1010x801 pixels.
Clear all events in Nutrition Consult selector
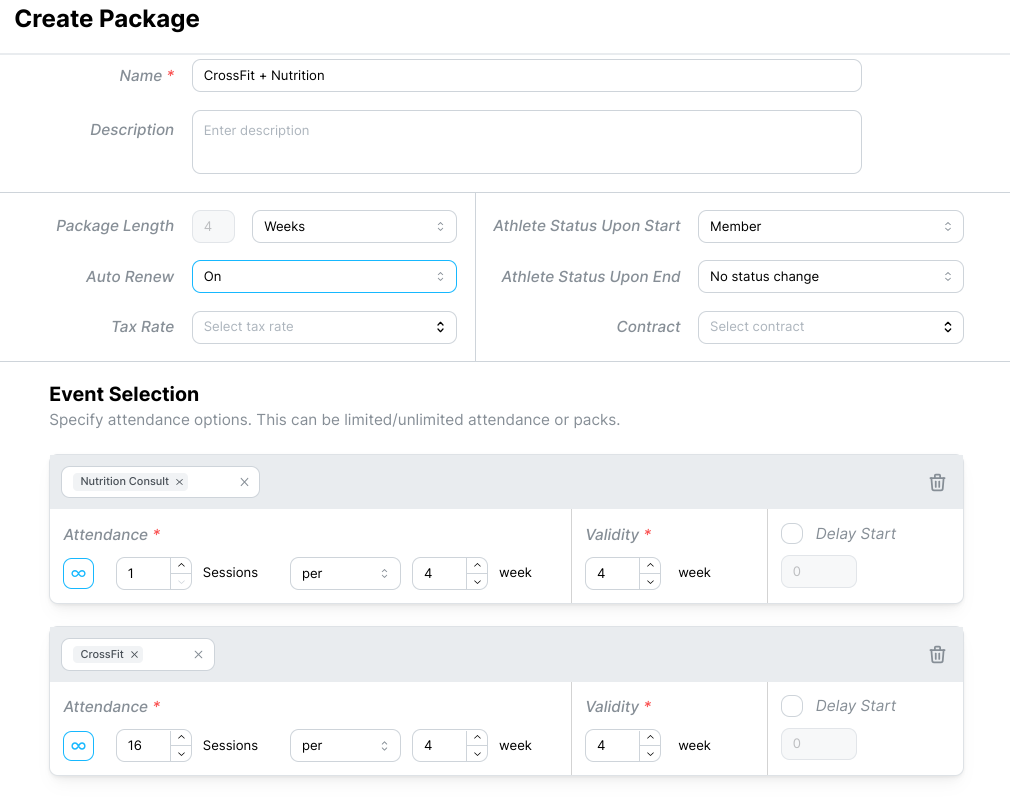coord(244,482)
